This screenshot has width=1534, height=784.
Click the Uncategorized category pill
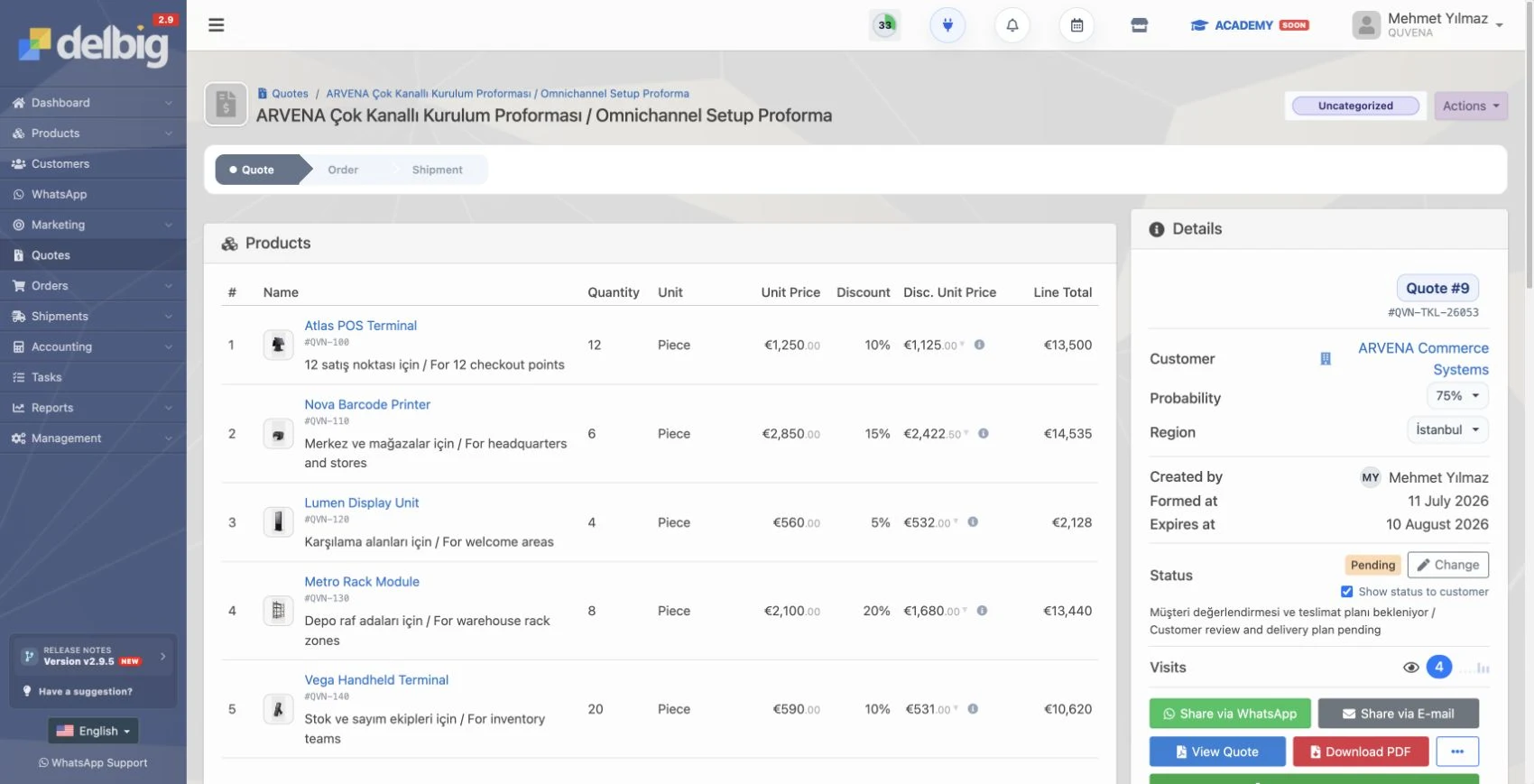click(1355, 106)
